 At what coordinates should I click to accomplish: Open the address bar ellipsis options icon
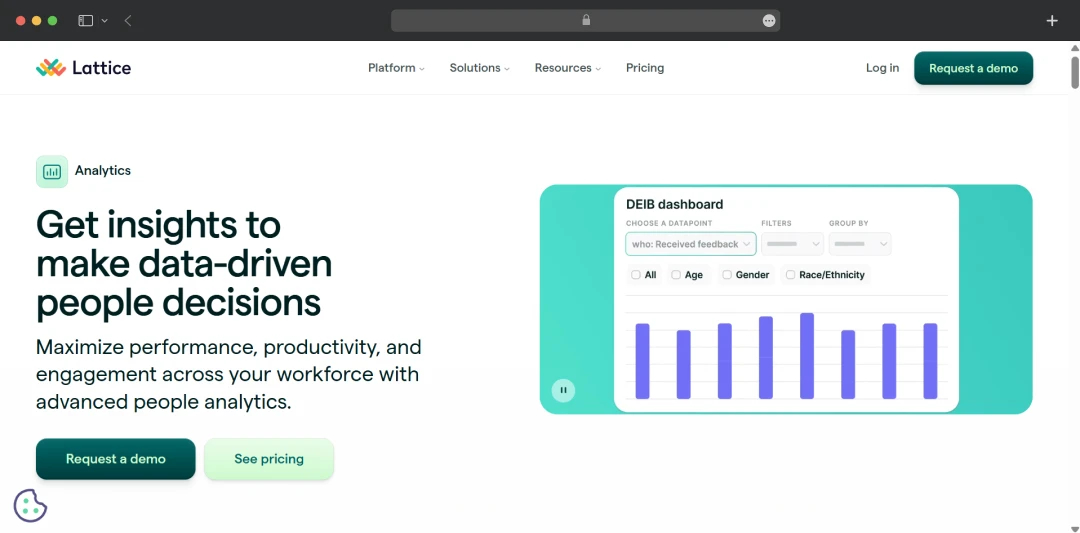coord(769,21)
